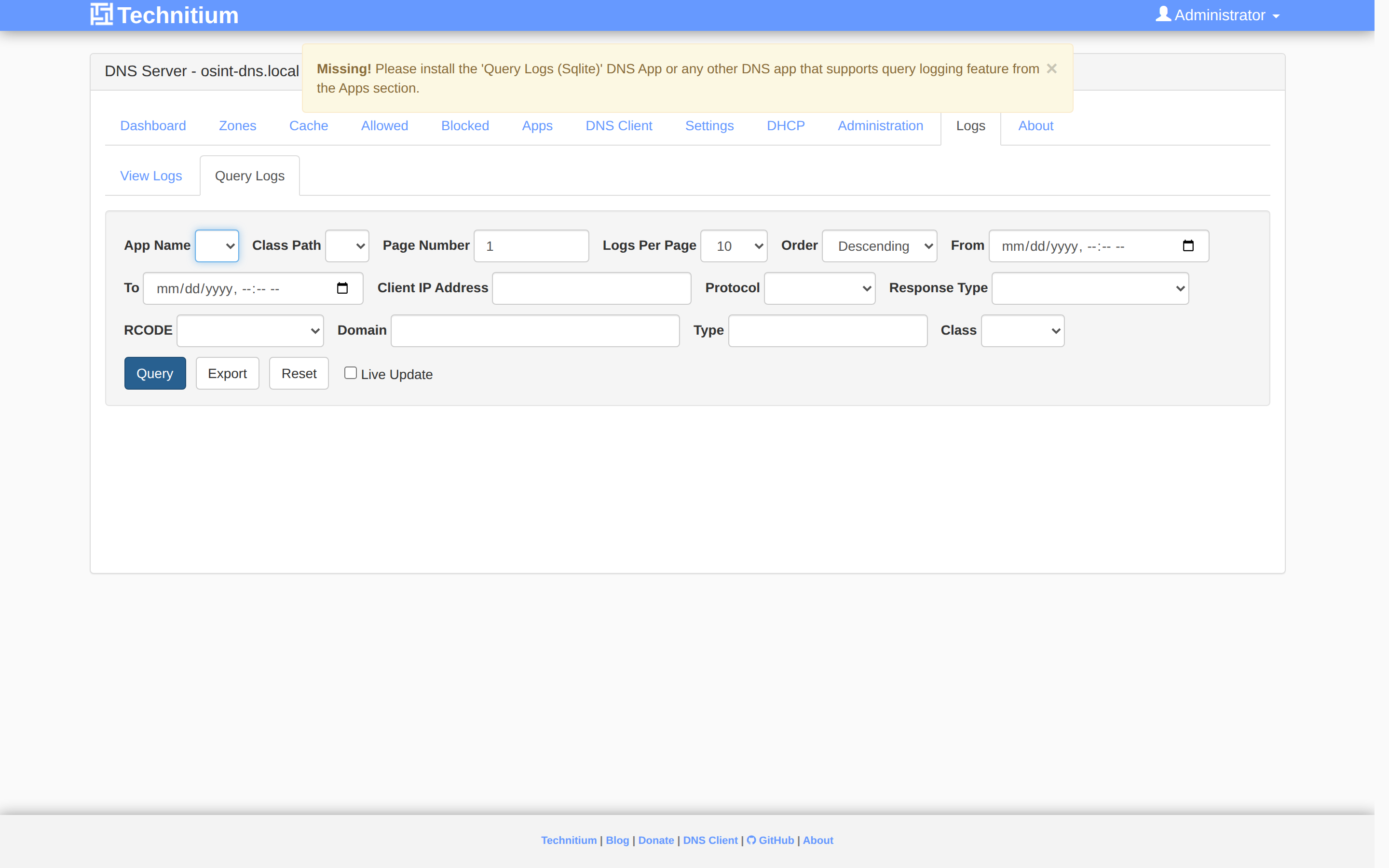
Task: Select the Allowed tab
Action: (x=384, y=126)
